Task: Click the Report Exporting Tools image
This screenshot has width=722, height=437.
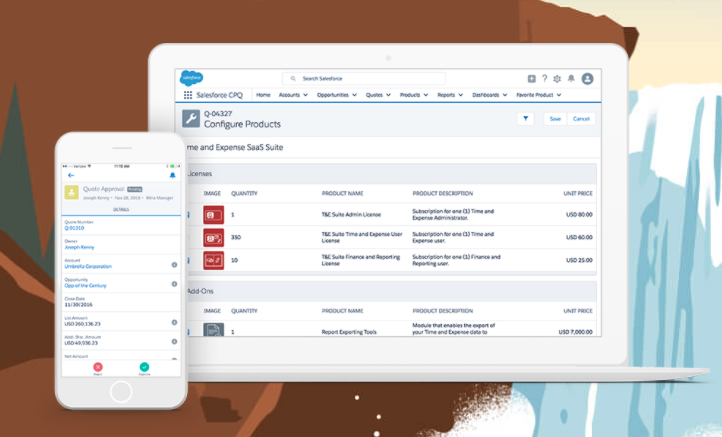Action: tap(214, 330)
